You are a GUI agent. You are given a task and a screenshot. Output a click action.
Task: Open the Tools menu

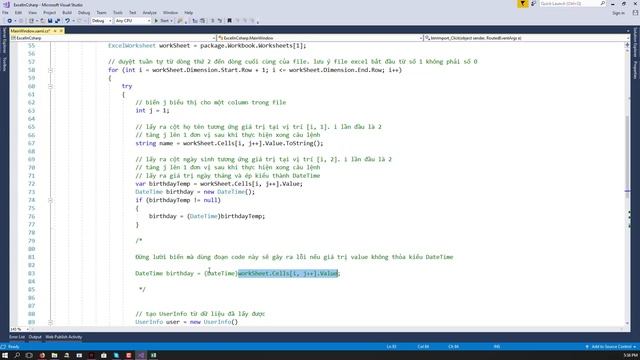[x=118, y=13]
